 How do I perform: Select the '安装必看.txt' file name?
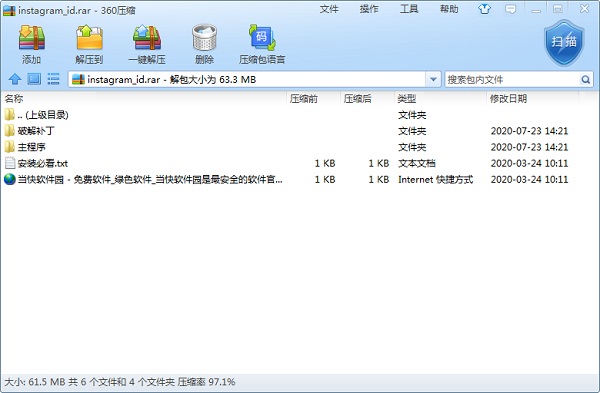tap(42, 163)
